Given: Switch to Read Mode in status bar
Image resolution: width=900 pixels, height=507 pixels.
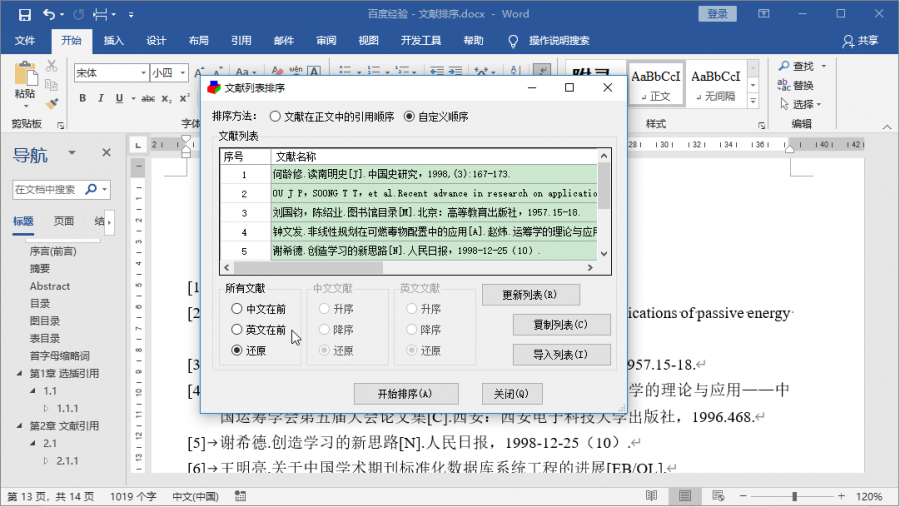Looking at the screenshot, I should pos(651,496).
